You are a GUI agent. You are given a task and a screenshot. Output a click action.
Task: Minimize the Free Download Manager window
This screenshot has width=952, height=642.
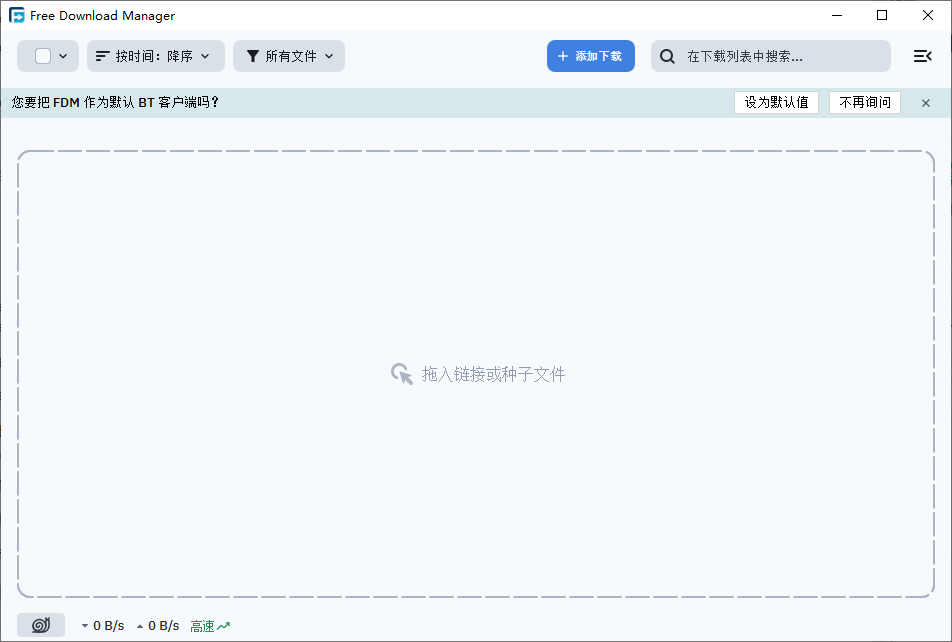tap(837, 15)
